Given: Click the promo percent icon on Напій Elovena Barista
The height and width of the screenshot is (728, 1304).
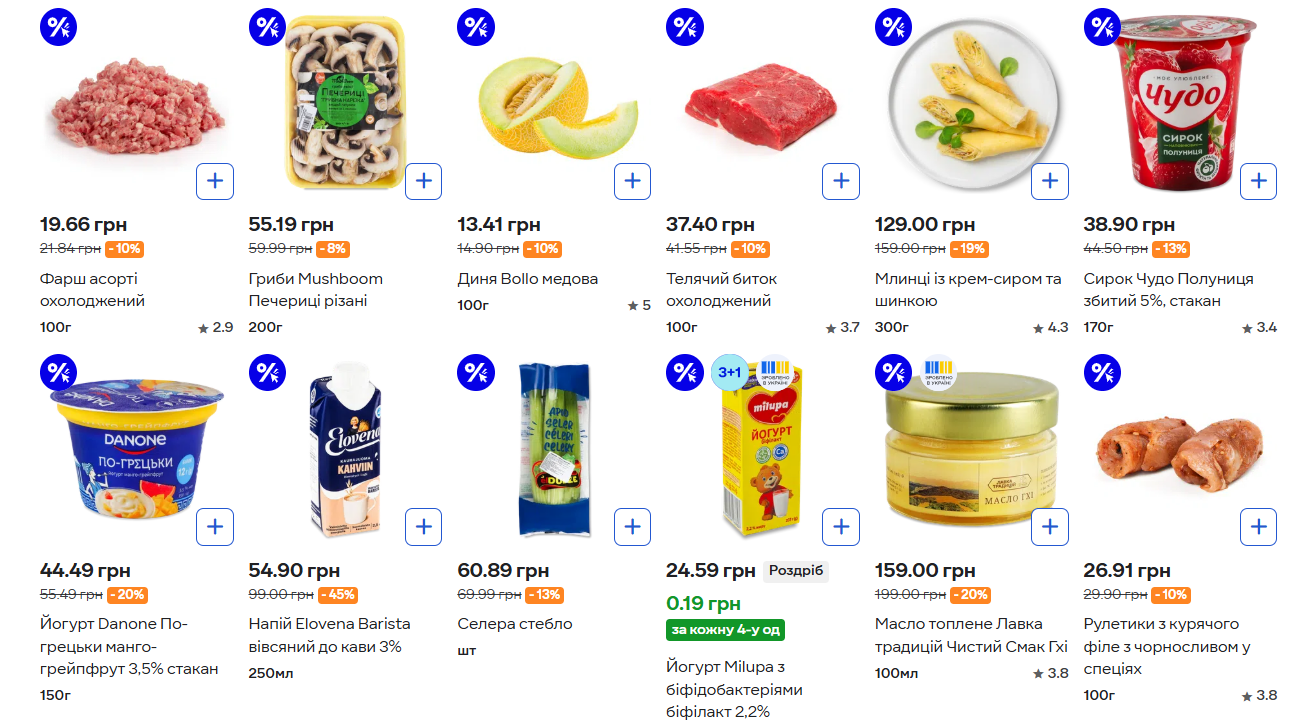Looking at the screenshot, I should (x=267, y=372).
